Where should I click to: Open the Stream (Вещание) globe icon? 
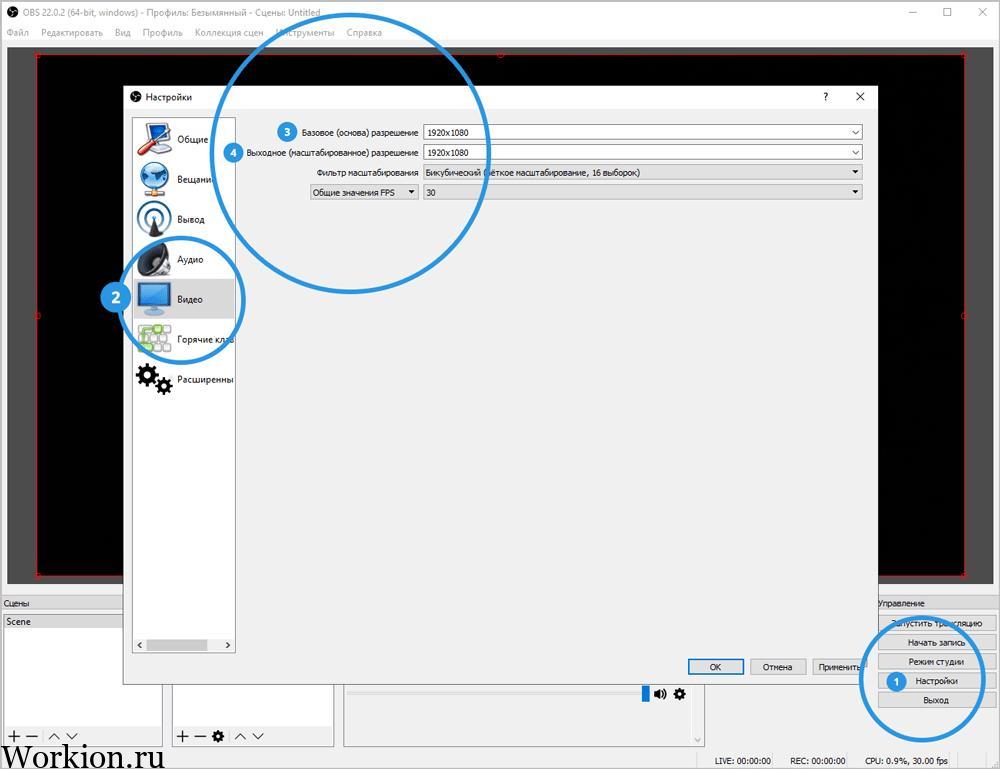point(154,179)
